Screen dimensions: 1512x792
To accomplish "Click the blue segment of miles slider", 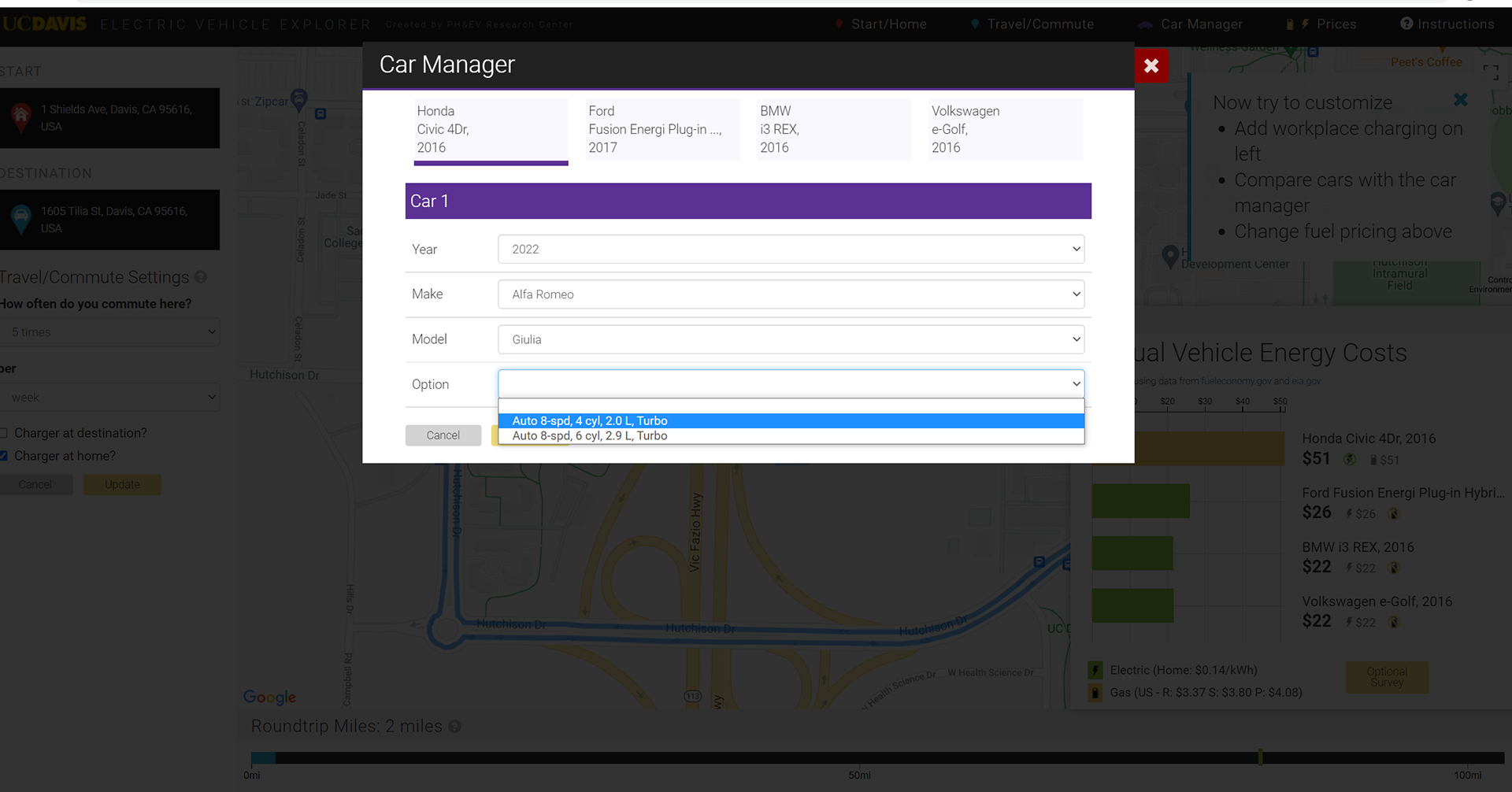I will click(263, 758).
